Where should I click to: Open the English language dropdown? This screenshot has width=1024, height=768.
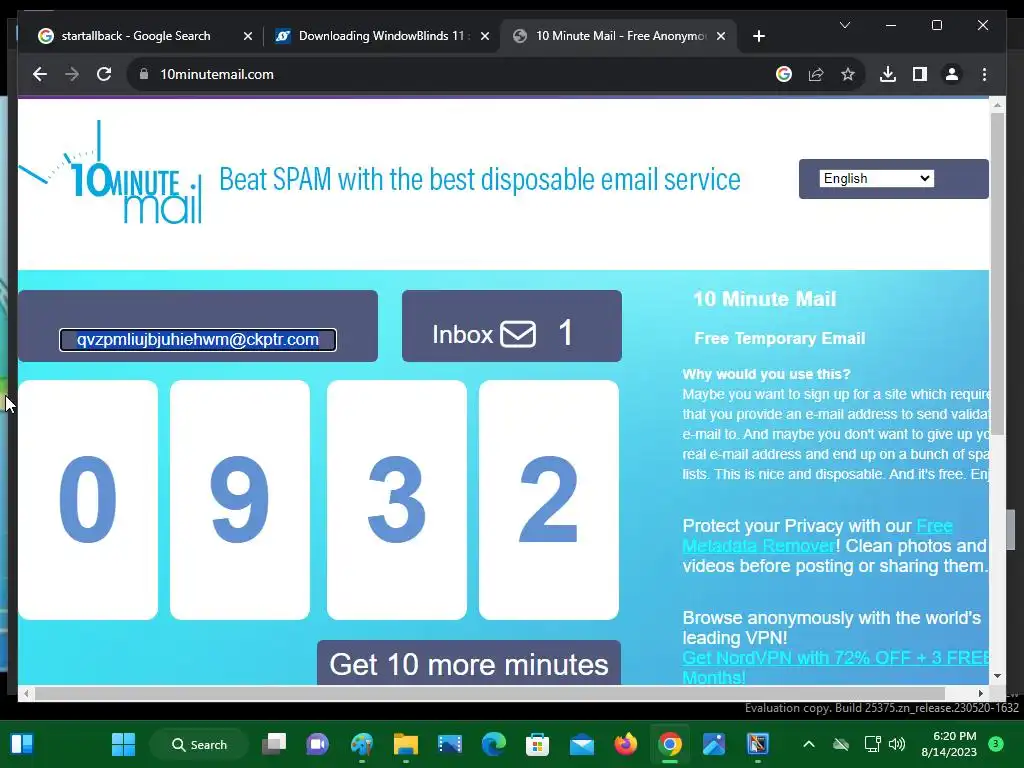(876, 178)
